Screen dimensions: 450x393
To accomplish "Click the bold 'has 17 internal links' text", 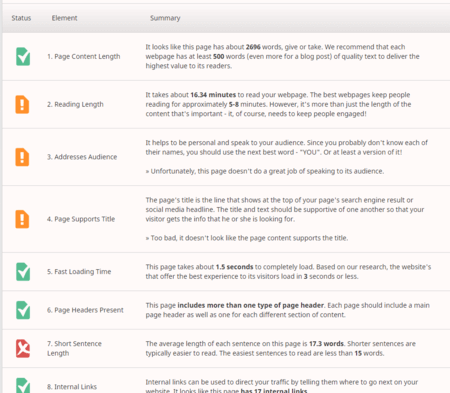I will (274, 391).
